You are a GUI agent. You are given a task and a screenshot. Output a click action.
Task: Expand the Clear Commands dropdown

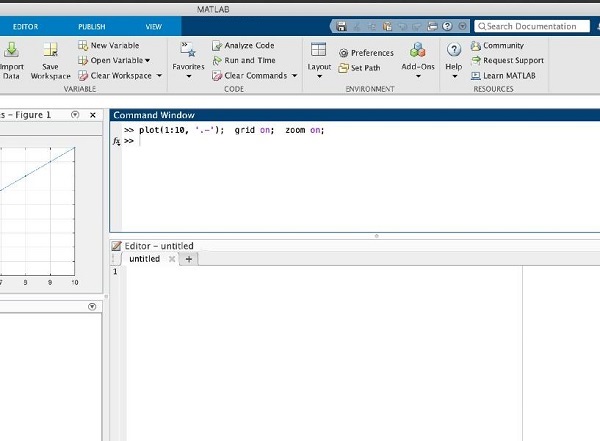coord(293,75)
